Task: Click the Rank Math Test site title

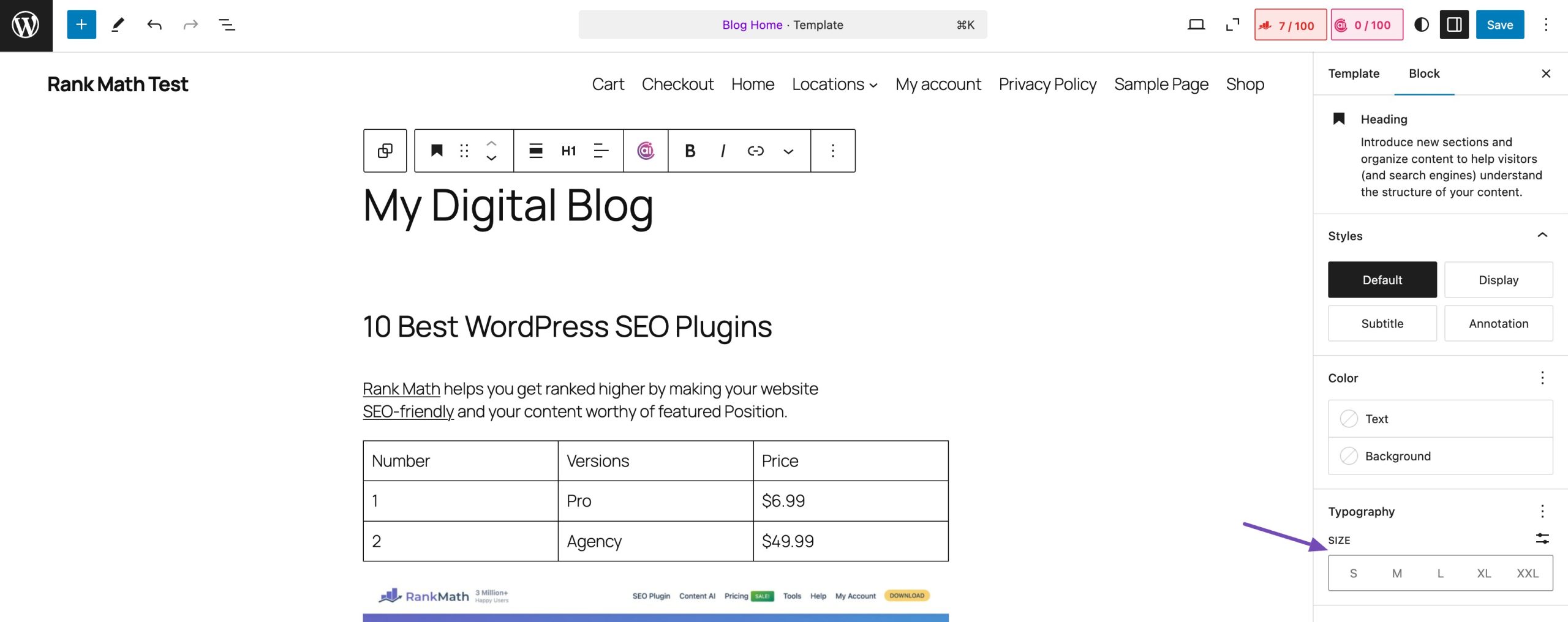Action: coord(118,84)
